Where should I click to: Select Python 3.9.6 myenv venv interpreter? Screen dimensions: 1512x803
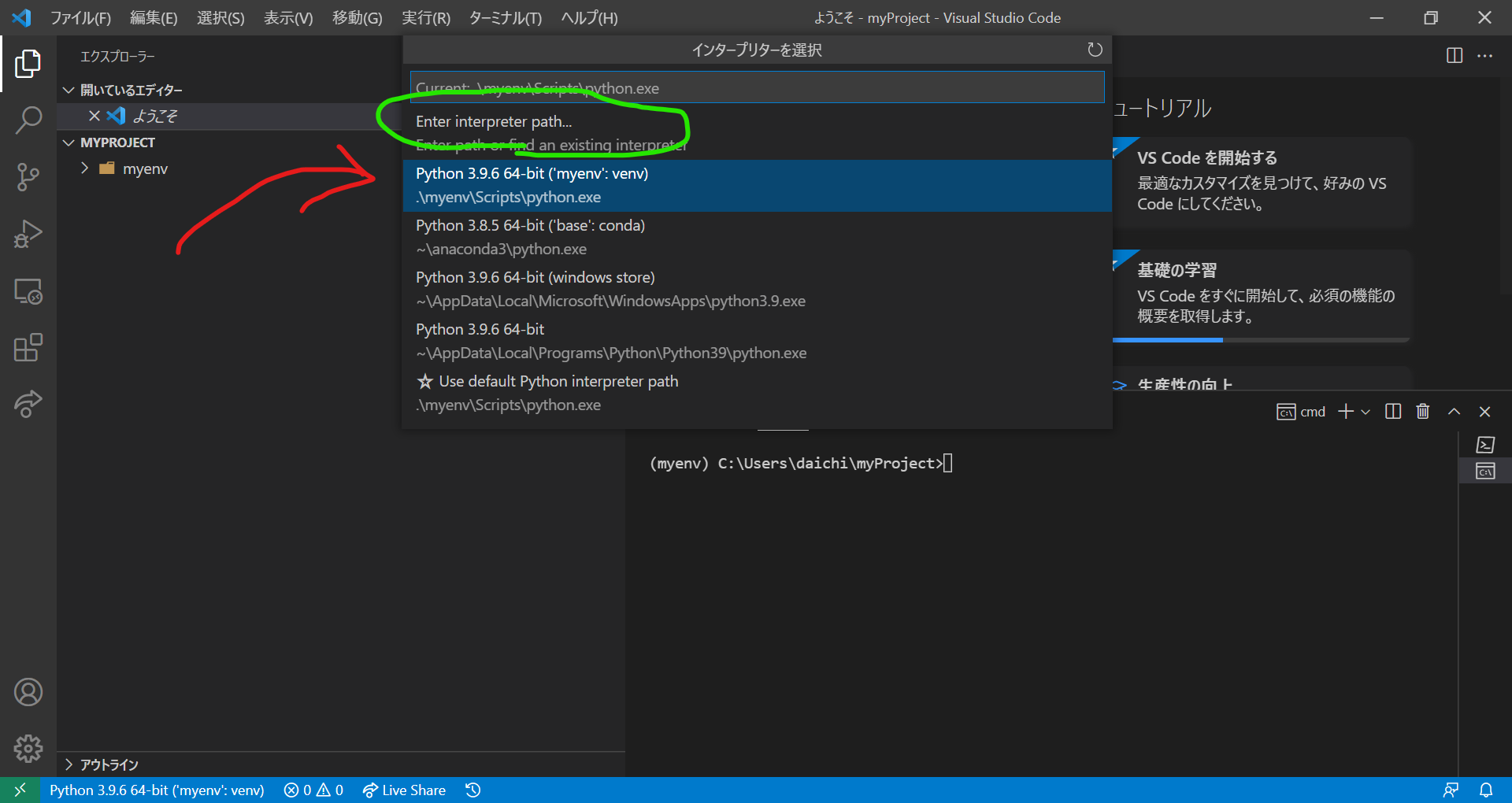(757, 185)
